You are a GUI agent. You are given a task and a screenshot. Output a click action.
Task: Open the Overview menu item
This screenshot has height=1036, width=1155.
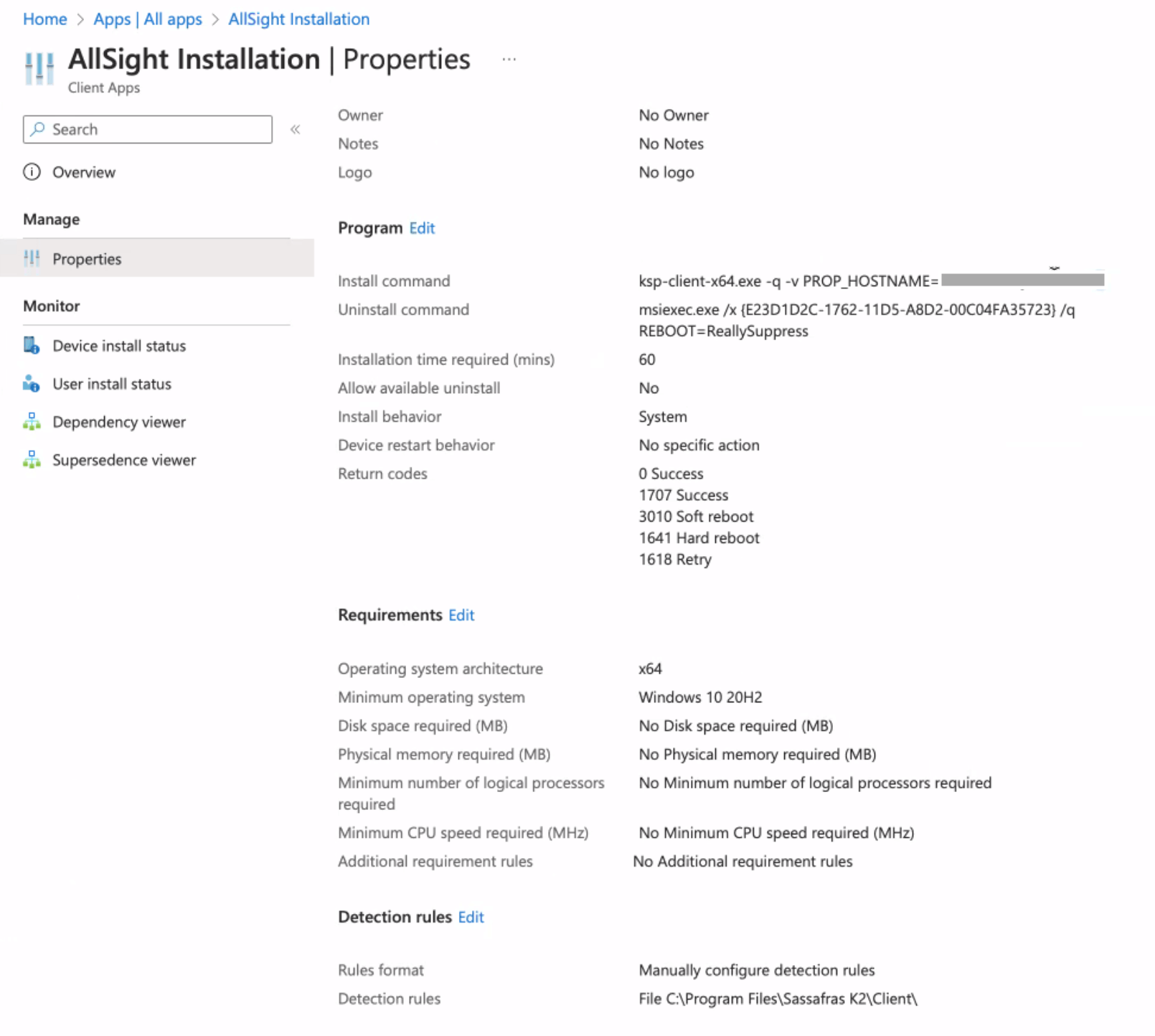coord(83,172)
